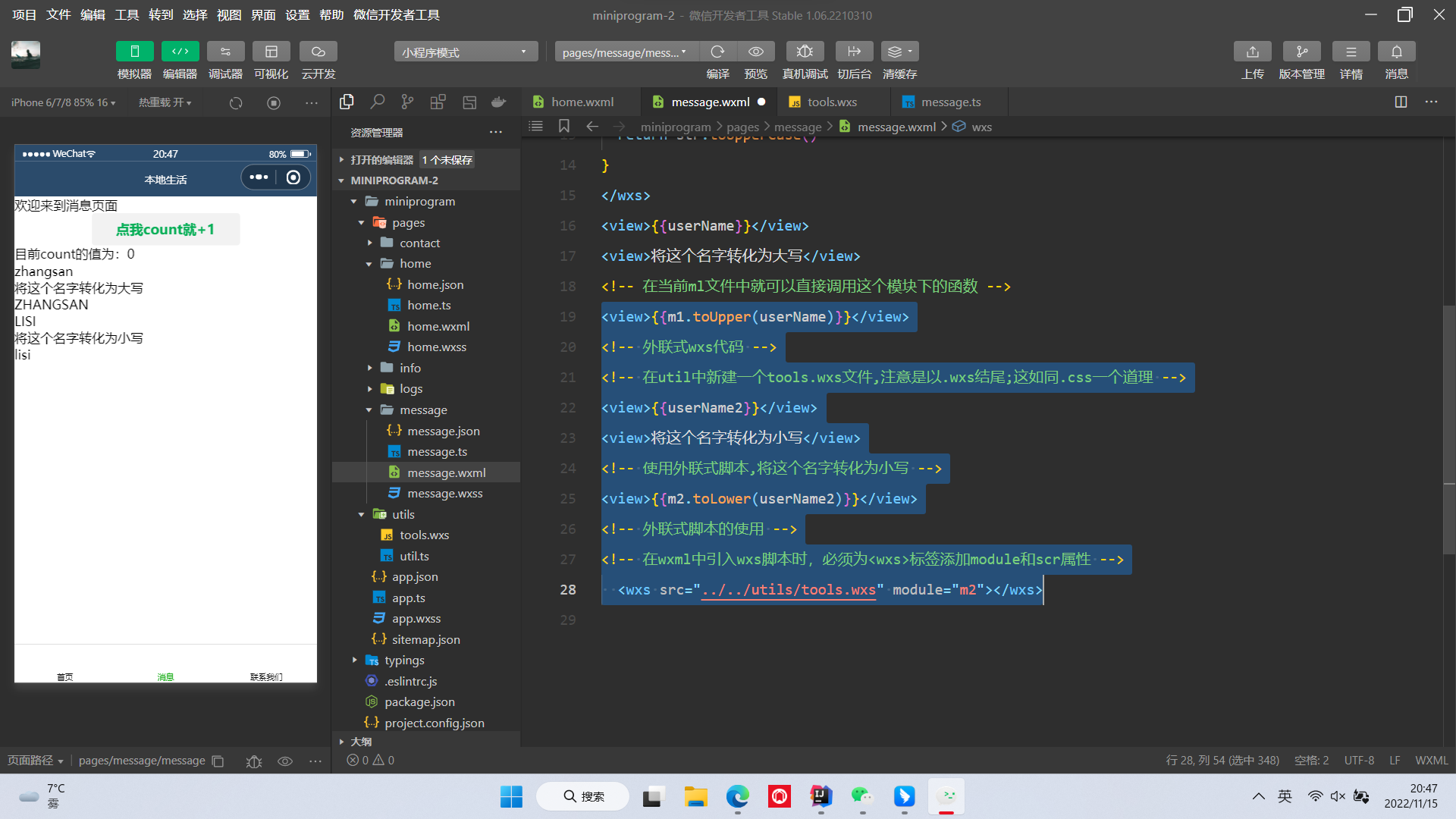Switch to the tools.wxs tab
The height and width of the screenshot is (819, 1456).
pyautogui.click(x=831, y=102)
